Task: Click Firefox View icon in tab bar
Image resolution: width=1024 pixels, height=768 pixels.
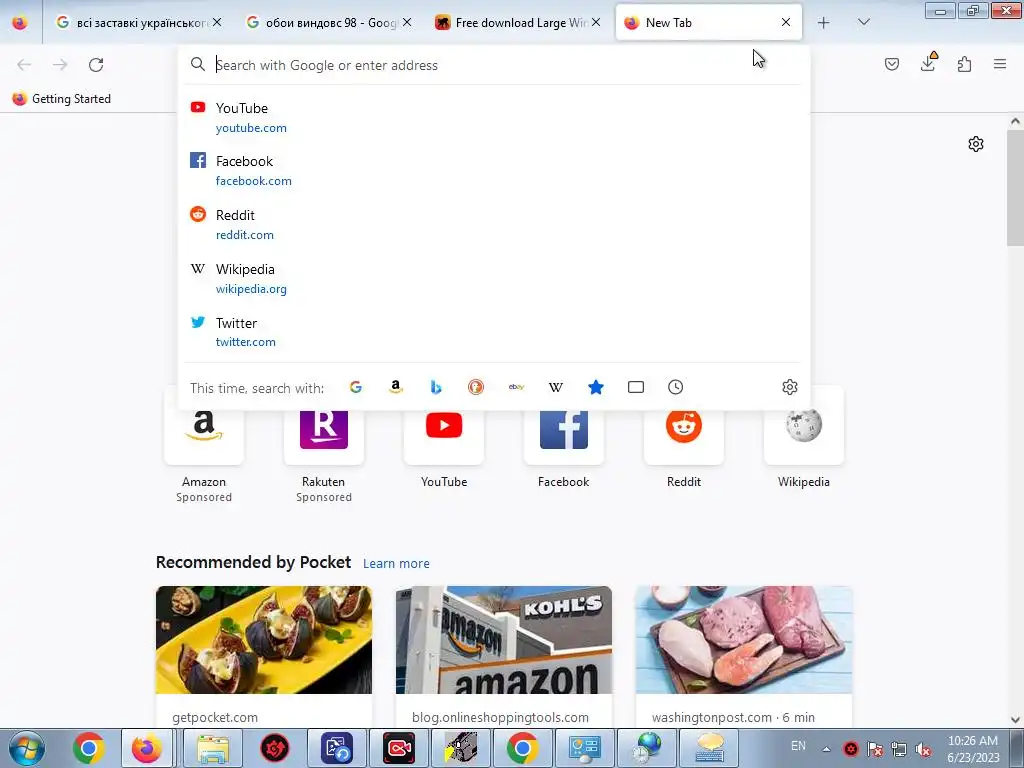Action: tap(20, 23)
